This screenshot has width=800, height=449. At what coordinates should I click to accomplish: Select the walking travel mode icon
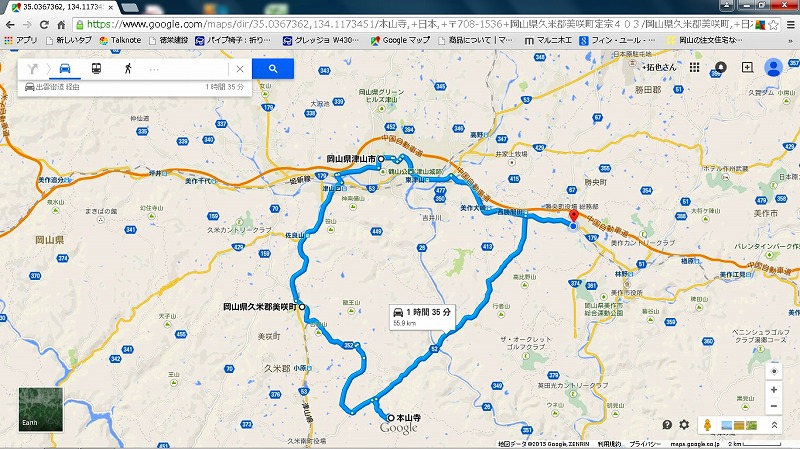click(x=128, y=68)
